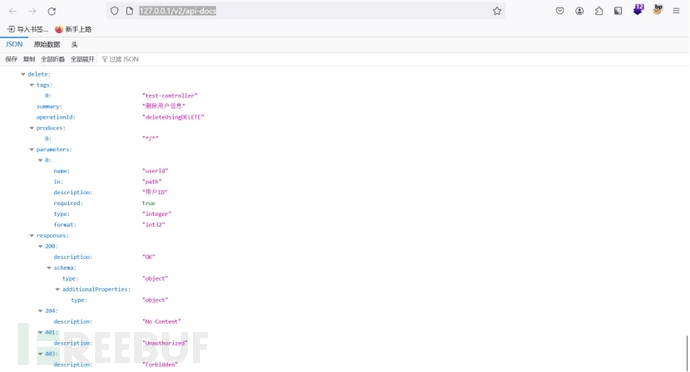Select the "userId" value
This screenshot has width=690, height=372.
coord(155,171)
